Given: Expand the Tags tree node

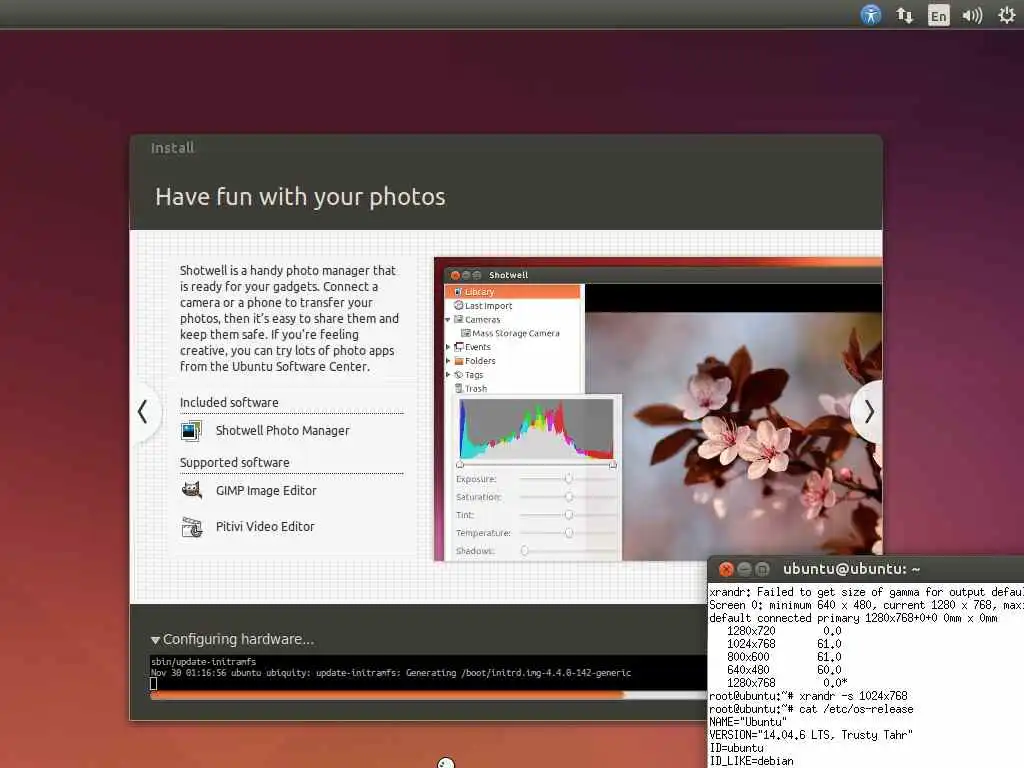Looking at the screenshot, I should (448, 375).
